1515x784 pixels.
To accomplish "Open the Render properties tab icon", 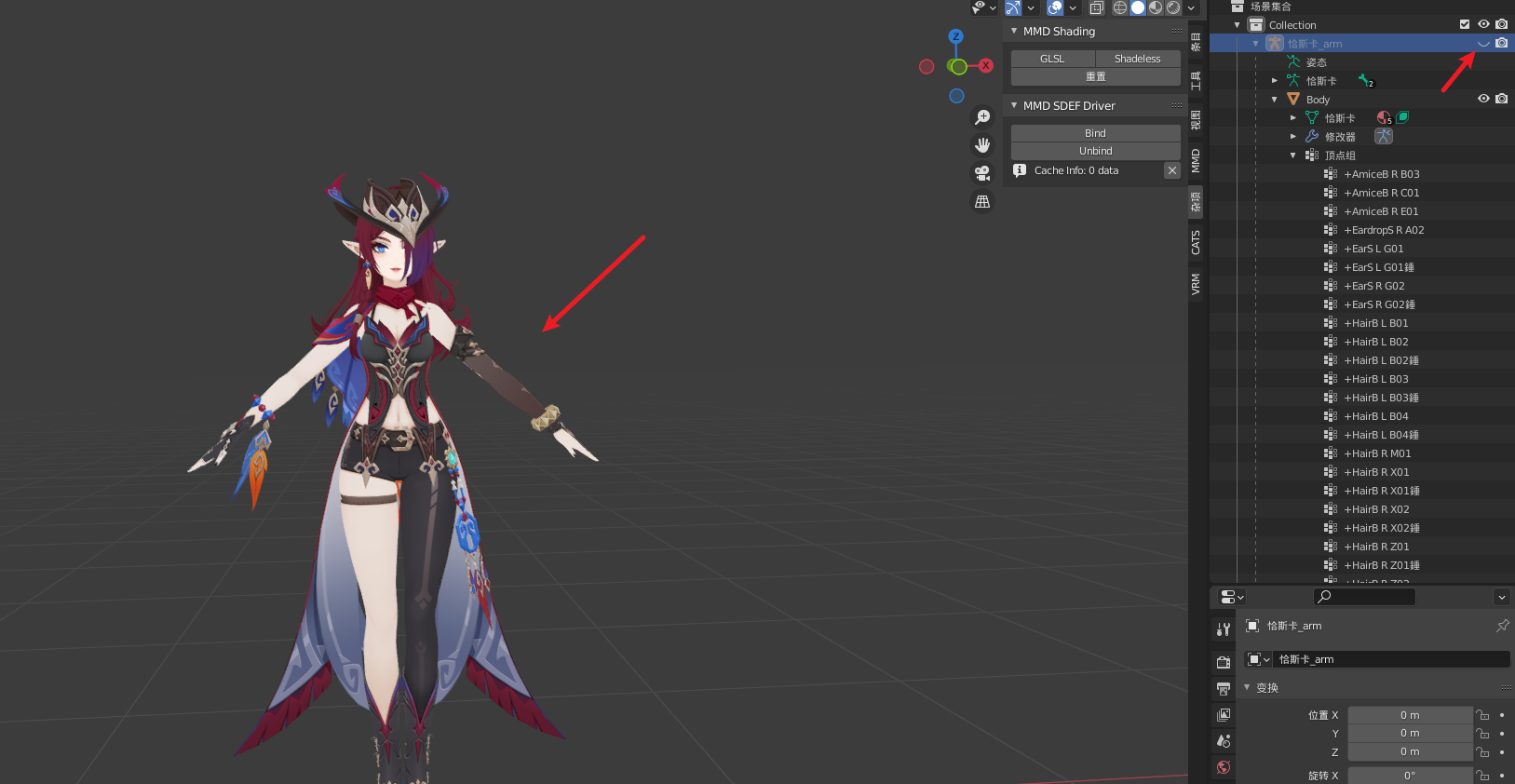I will (x=1224, y=662).
